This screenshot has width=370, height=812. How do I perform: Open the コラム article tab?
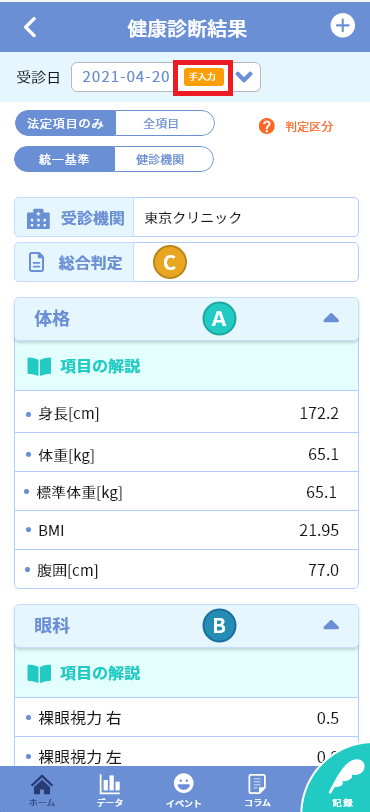point(258,791)
